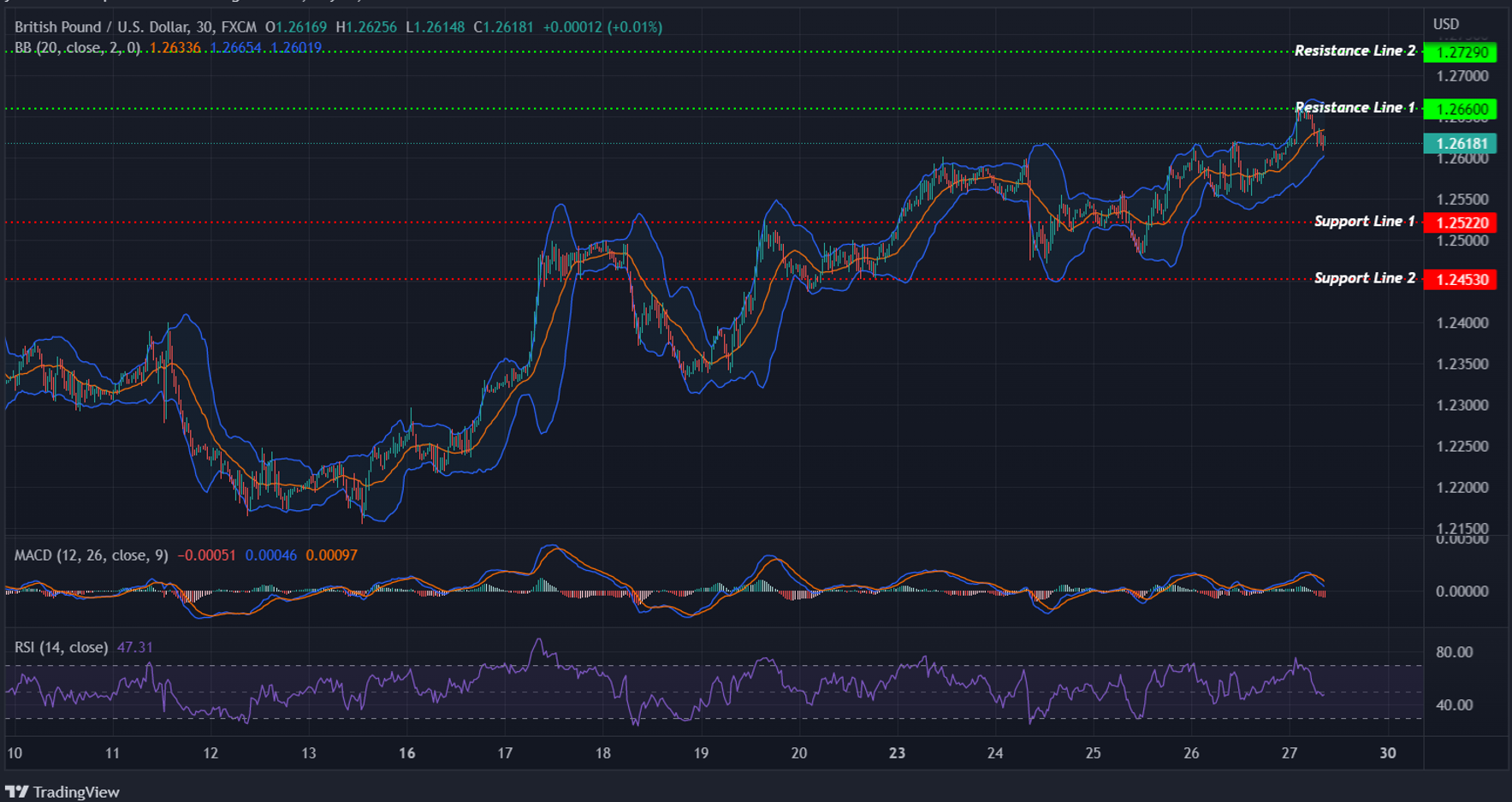The height and width of the screenshot is (802, 1512).
Task: Click the Resistance Line 1 price label 1.26600
Action: (x=1460, y=109)
